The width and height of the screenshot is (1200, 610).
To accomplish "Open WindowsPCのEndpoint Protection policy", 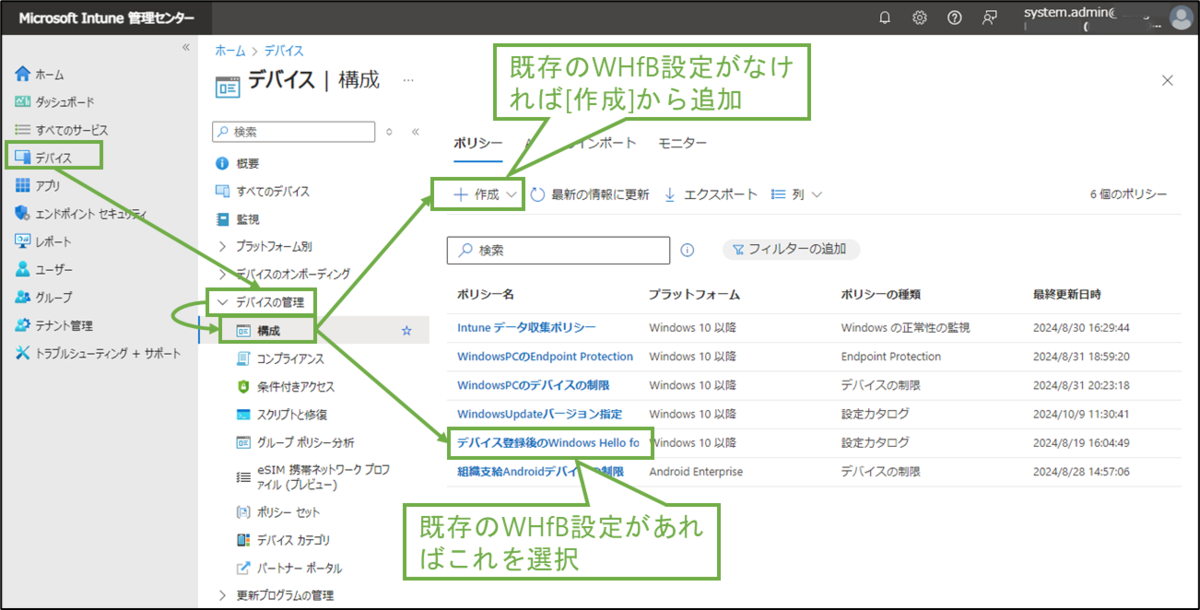I will click(x=545, y=356).
